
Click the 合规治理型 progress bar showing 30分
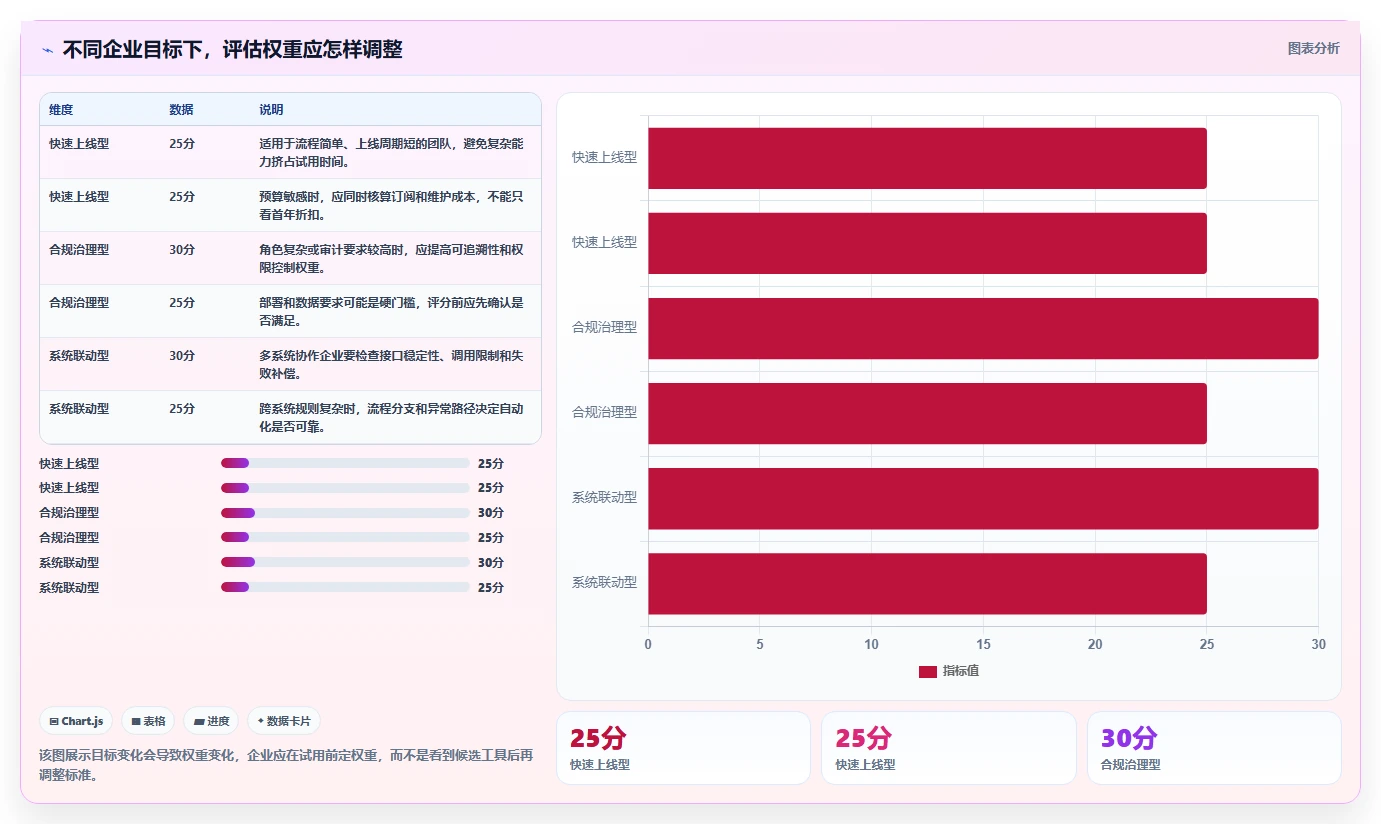pos(345,512)
